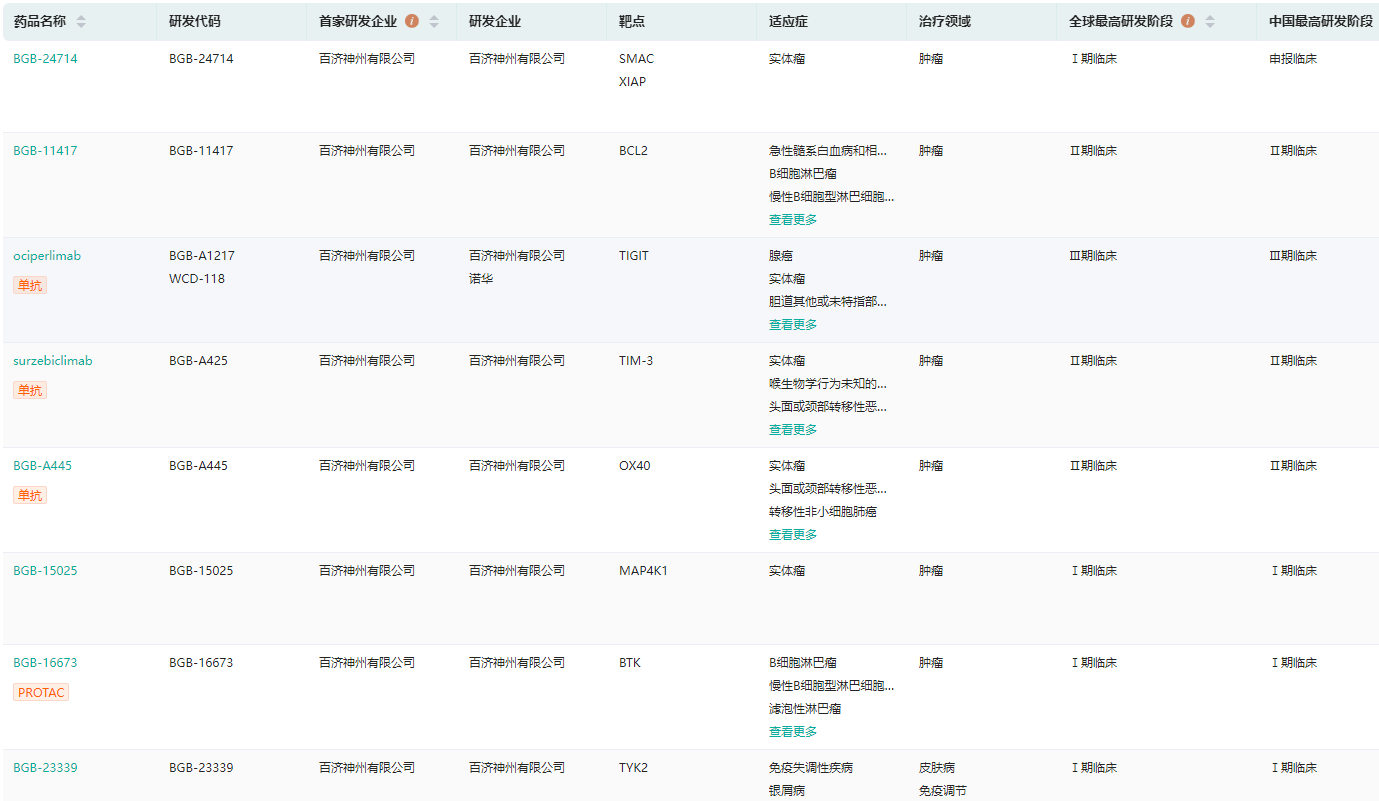Select the TIGIT target cell

634,256
